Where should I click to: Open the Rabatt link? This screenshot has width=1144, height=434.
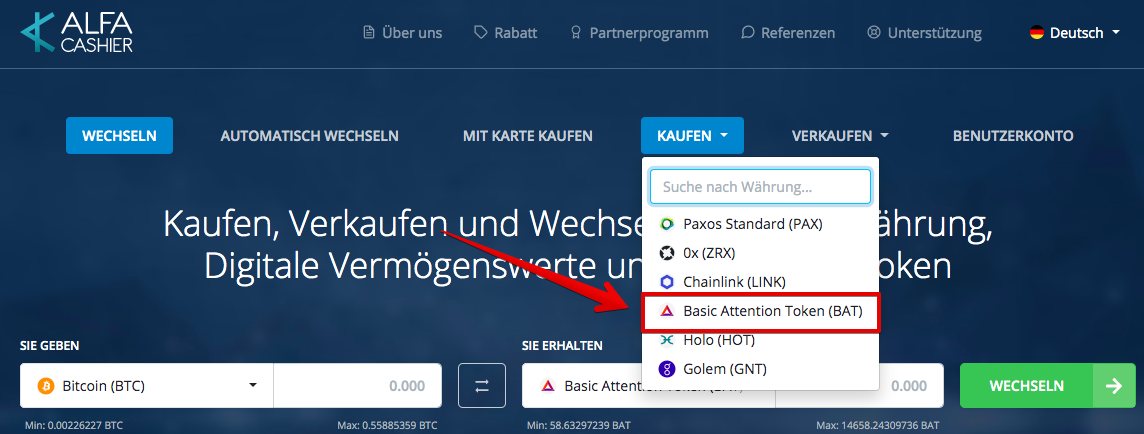pos(506,33)
